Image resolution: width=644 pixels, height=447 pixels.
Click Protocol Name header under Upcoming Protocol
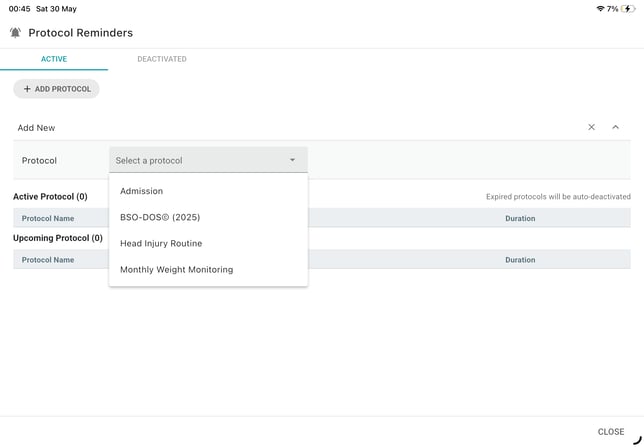coord(48,260)
